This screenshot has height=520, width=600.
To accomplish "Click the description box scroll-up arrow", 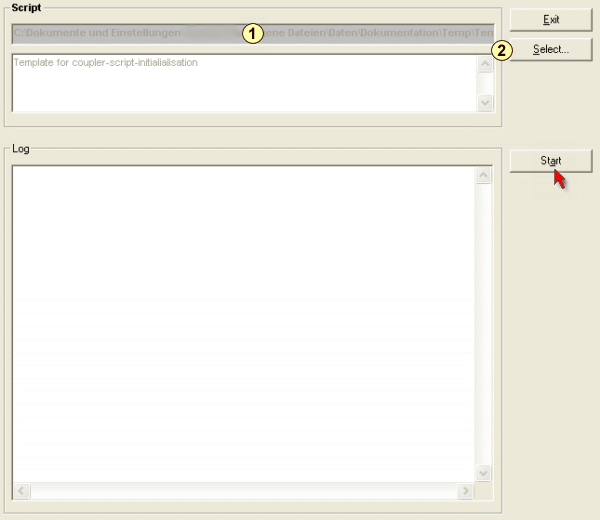I will click(485, 64).
